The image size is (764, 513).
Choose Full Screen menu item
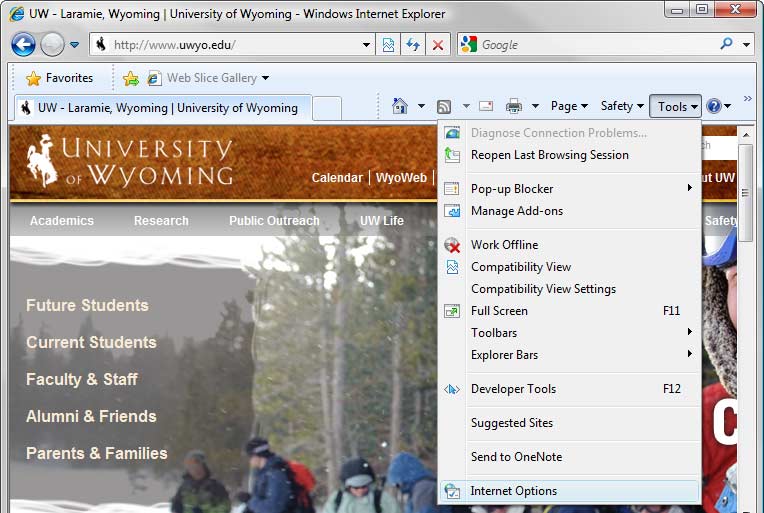point(569,311)
